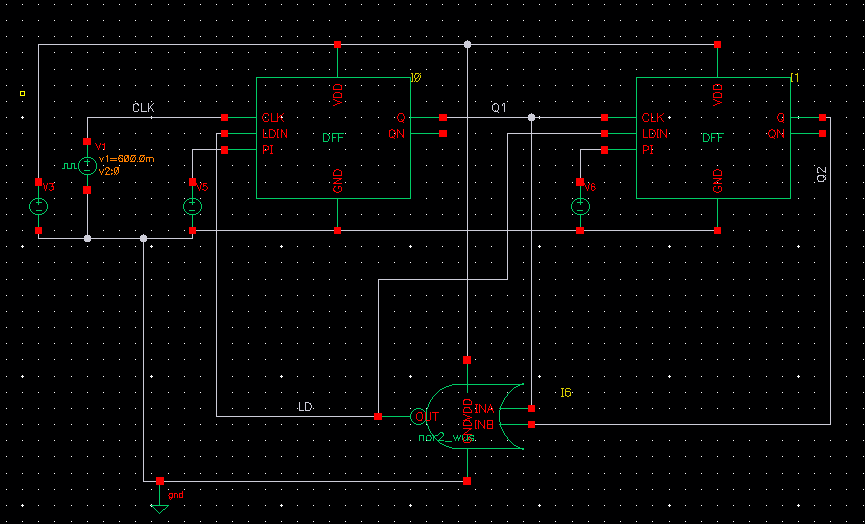
Task: Click the INA input terminal of NOR gate
Action: [x=531, y=409]
